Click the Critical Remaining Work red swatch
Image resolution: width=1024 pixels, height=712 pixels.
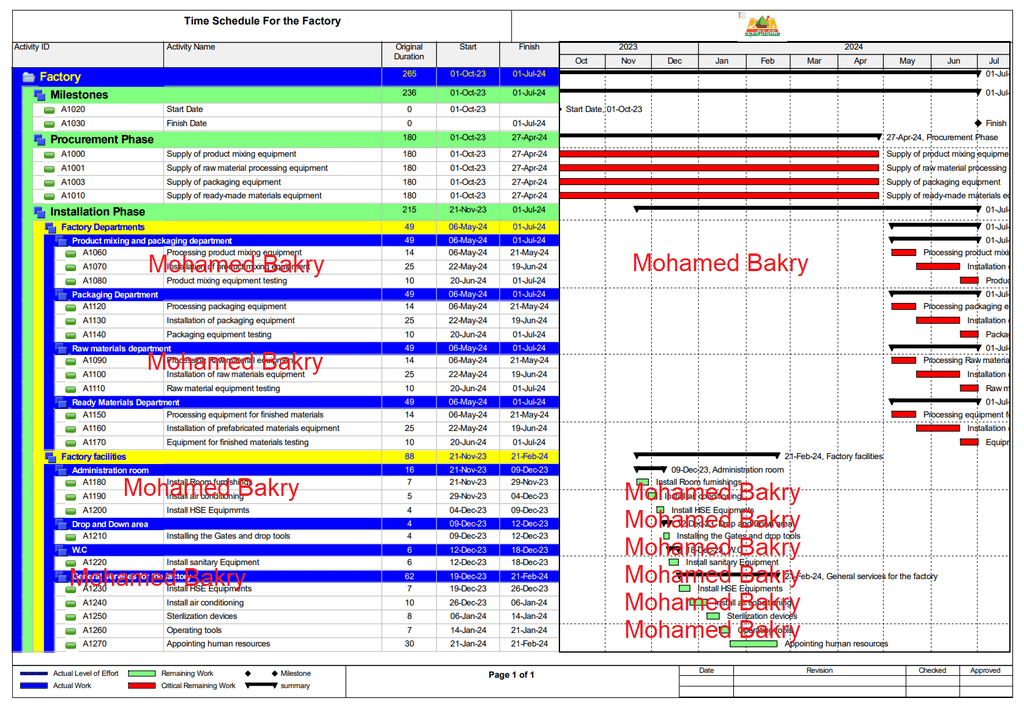point(142,686)
